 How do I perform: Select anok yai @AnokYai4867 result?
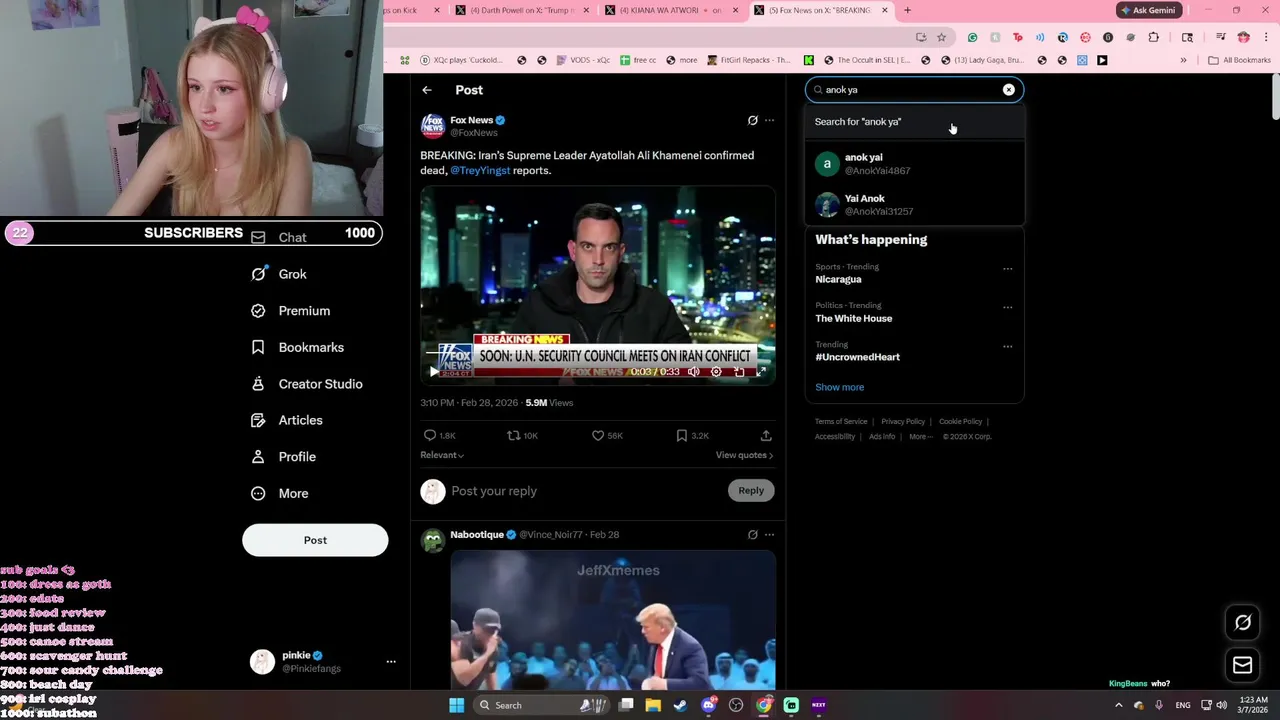(915, 164)
